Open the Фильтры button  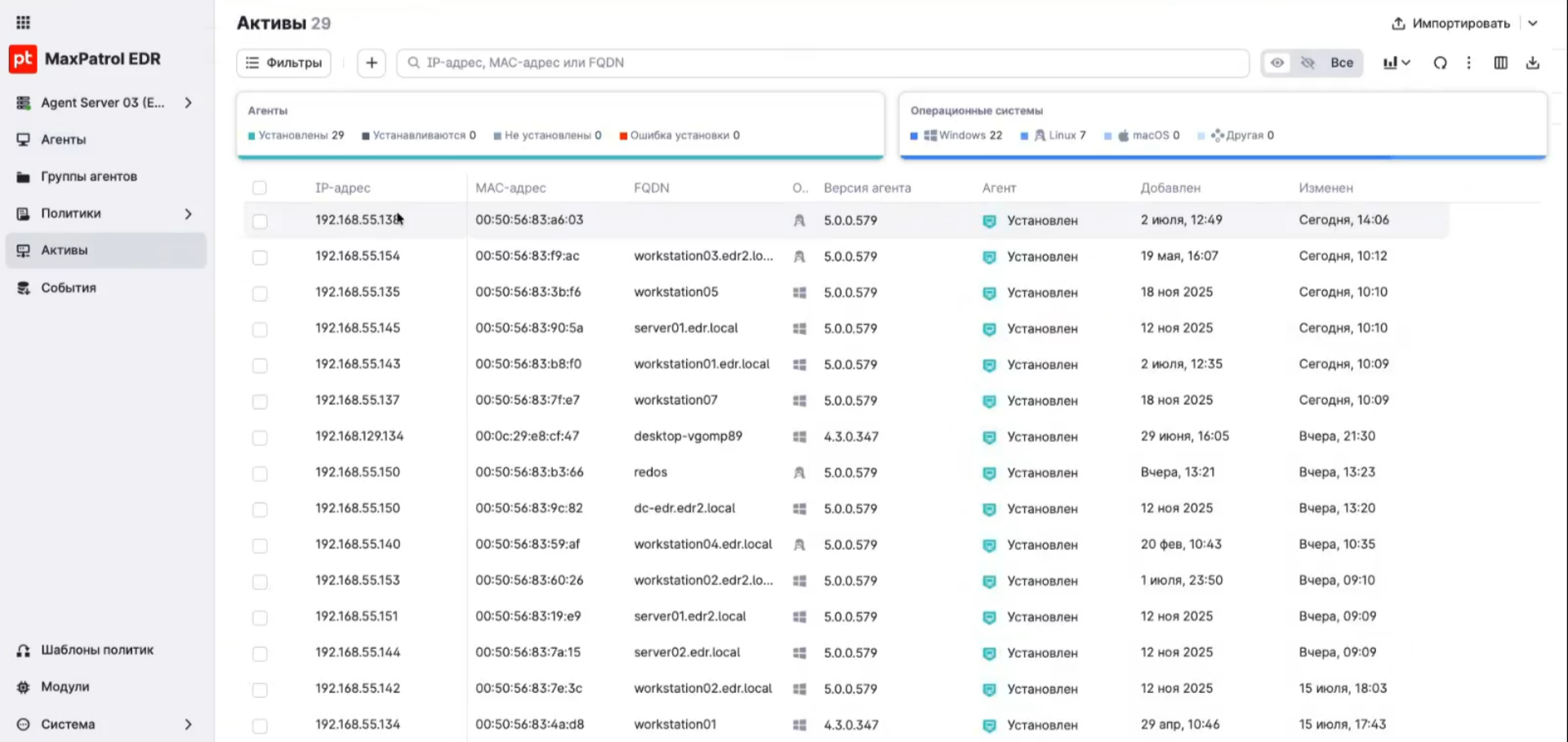283,63
